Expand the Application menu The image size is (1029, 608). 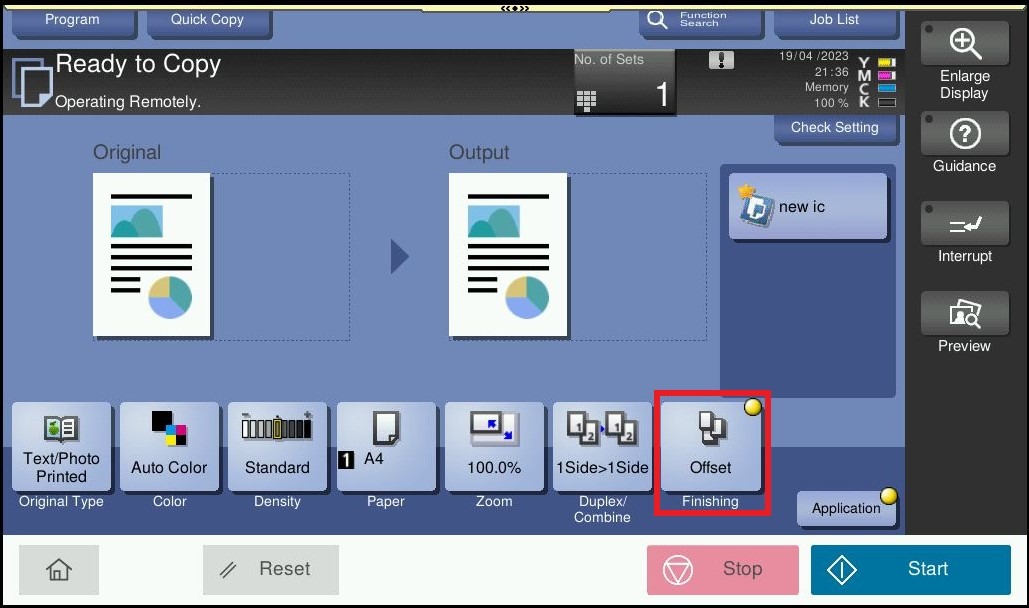[846, 508]
